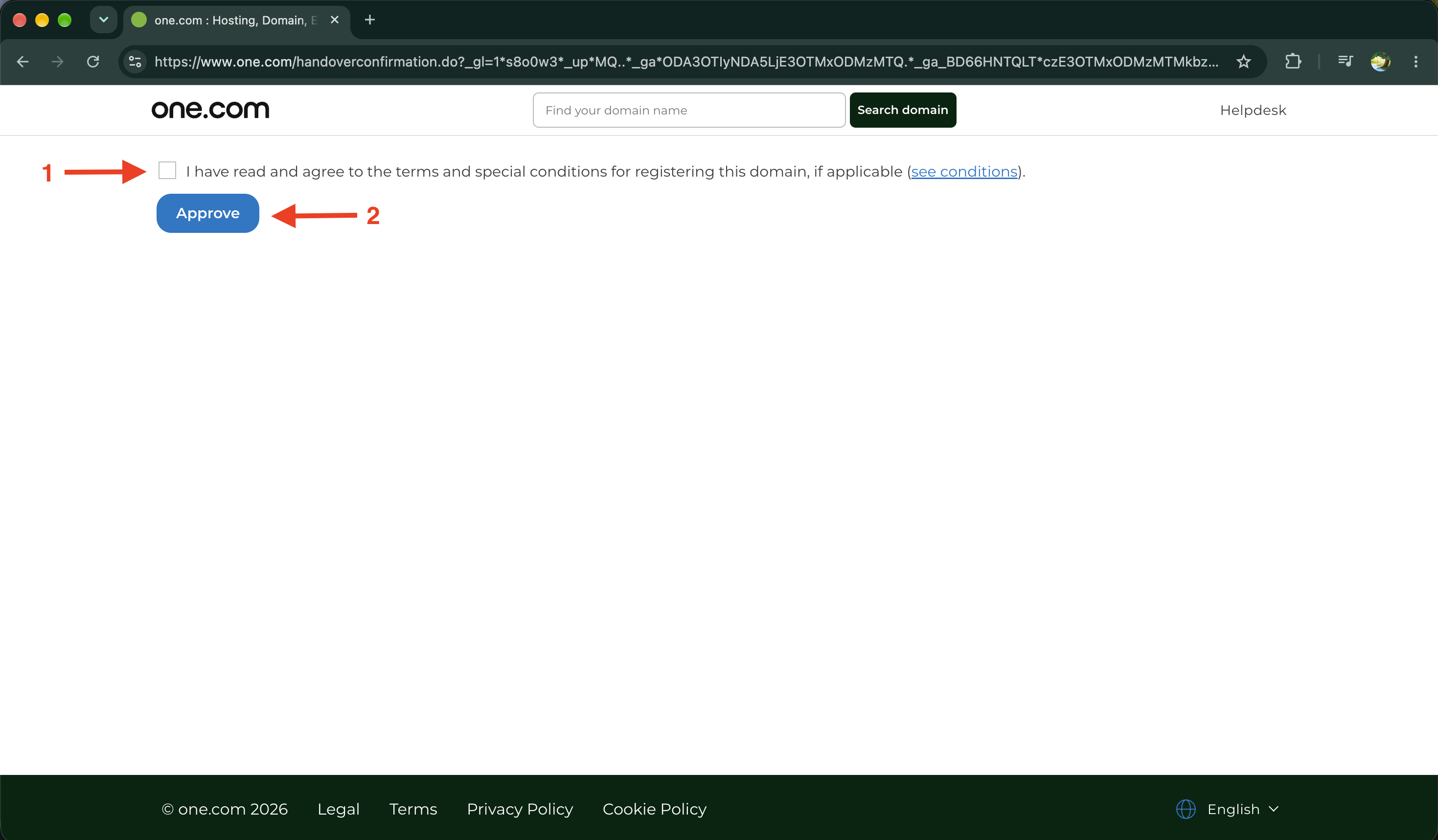
Task: Open the Terms footer link
Action: (x=413, y=809)
